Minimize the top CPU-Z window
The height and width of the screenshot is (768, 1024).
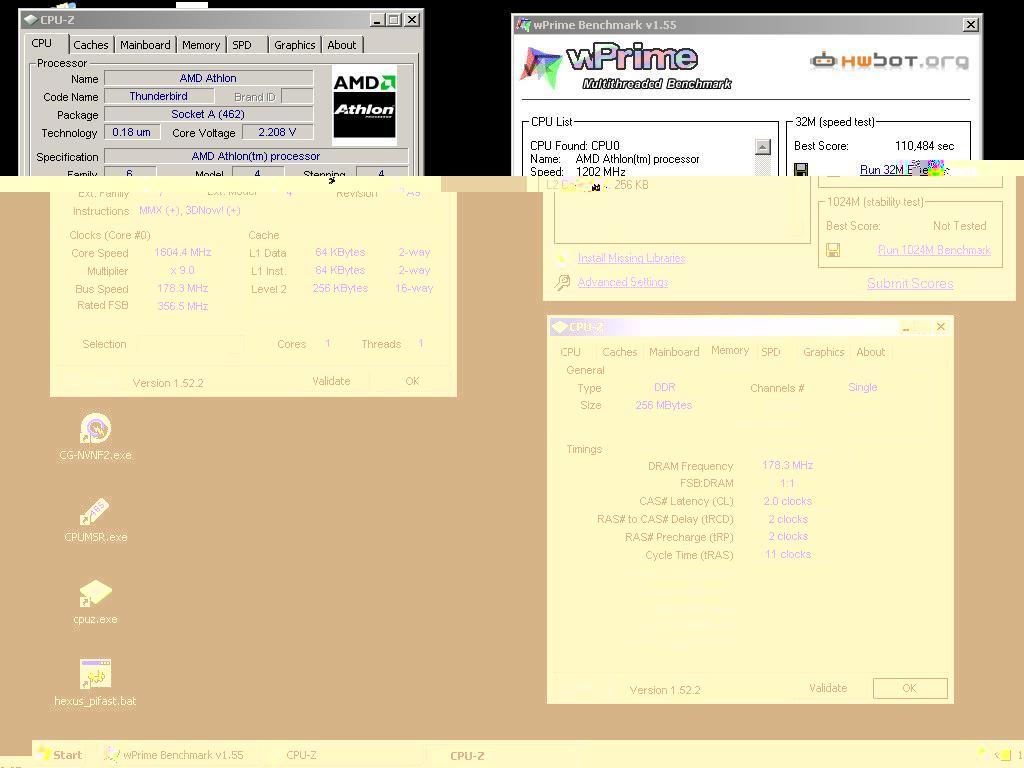[x=377, y=20]
